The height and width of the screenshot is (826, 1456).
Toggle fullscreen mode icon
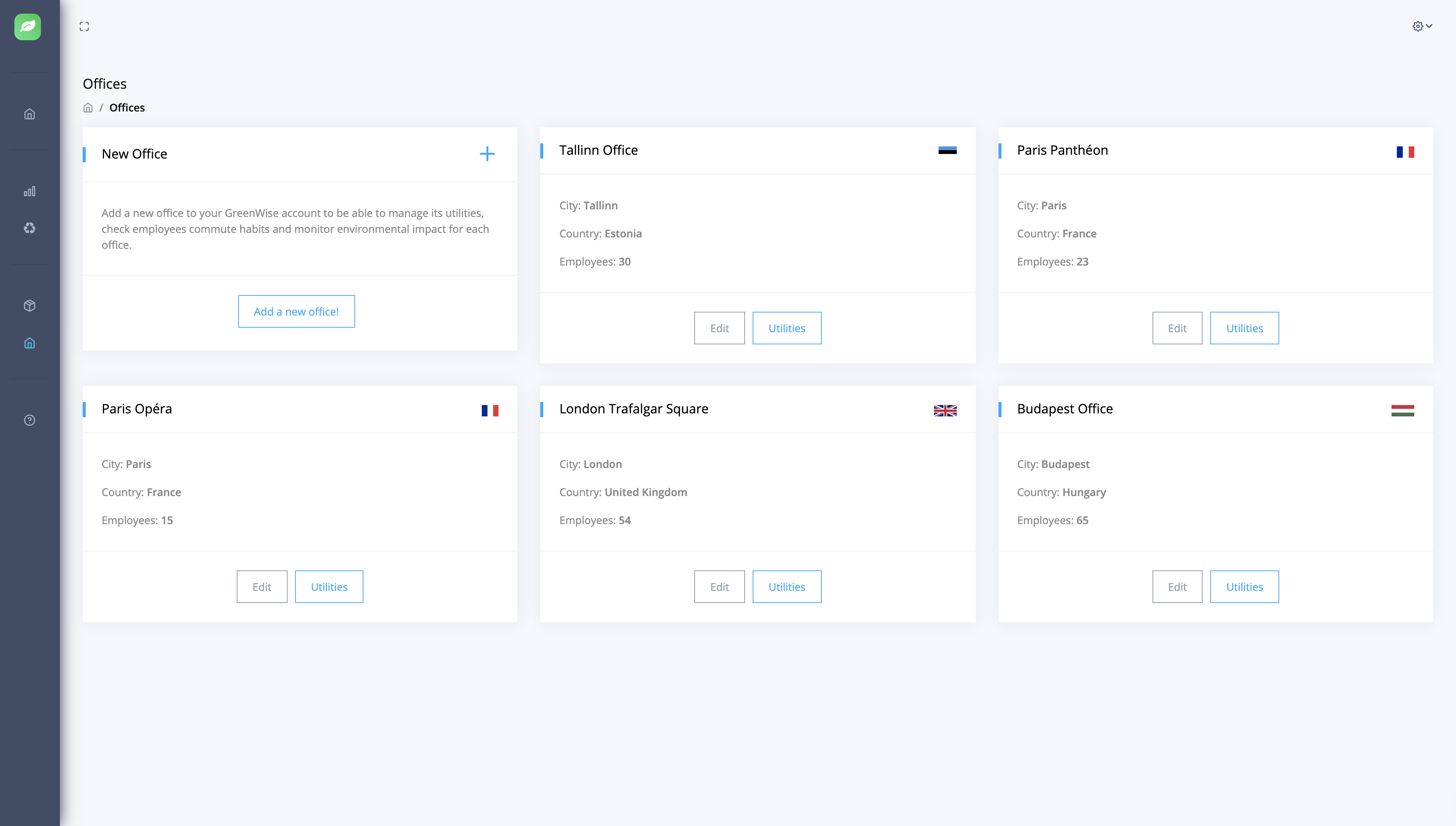coord(84,27)
